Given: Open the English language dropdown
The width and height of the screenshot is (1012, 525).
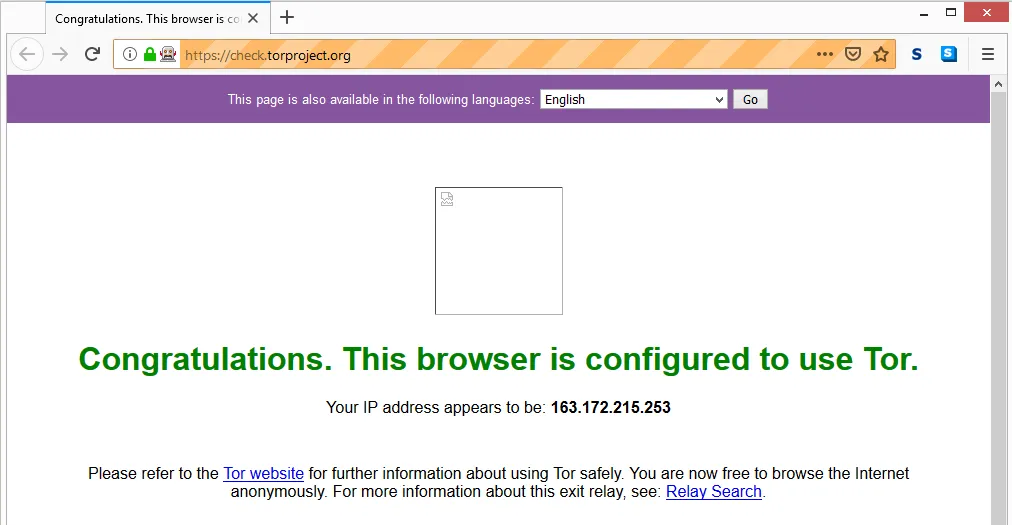Looking at the screenshot, I should pos(633,99).
